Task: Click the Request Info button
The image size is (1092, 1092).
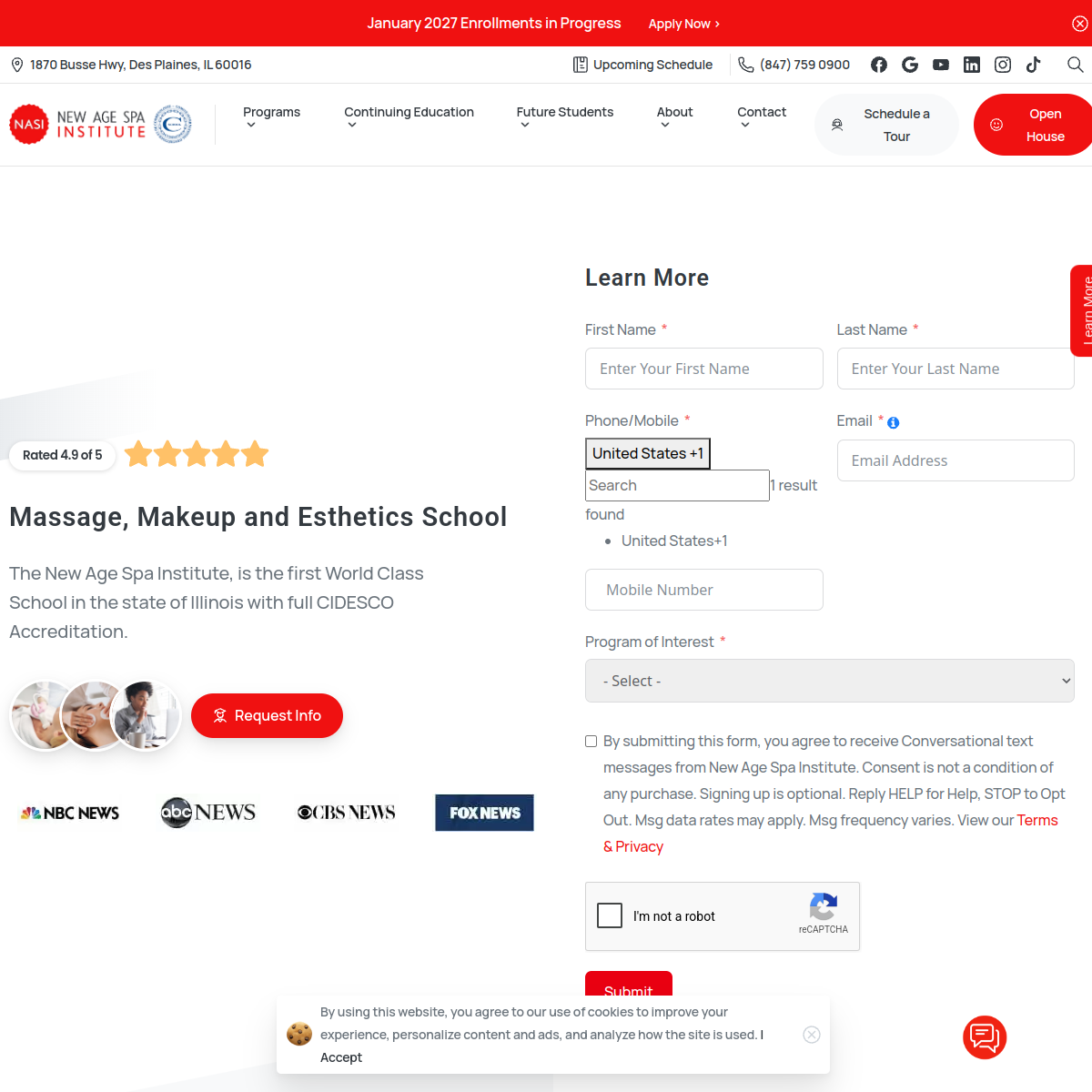Action: click(267, 716)
